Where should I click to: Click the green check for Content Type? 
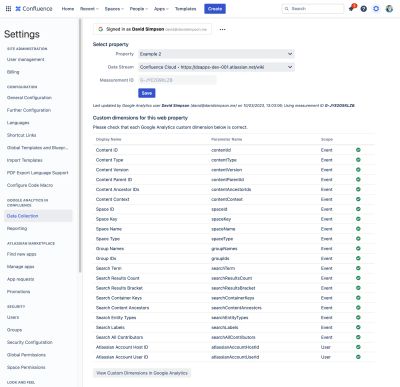[358, 160]
